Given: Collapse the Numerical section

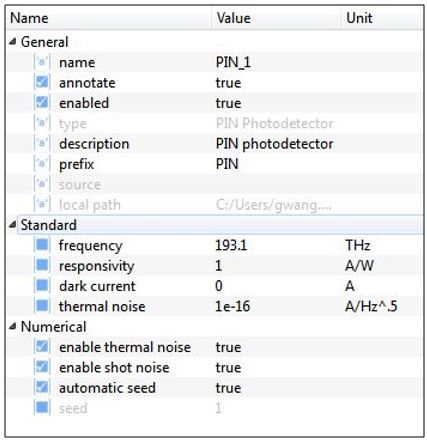Looking at the screenshot, I should [x=13, y=327].
